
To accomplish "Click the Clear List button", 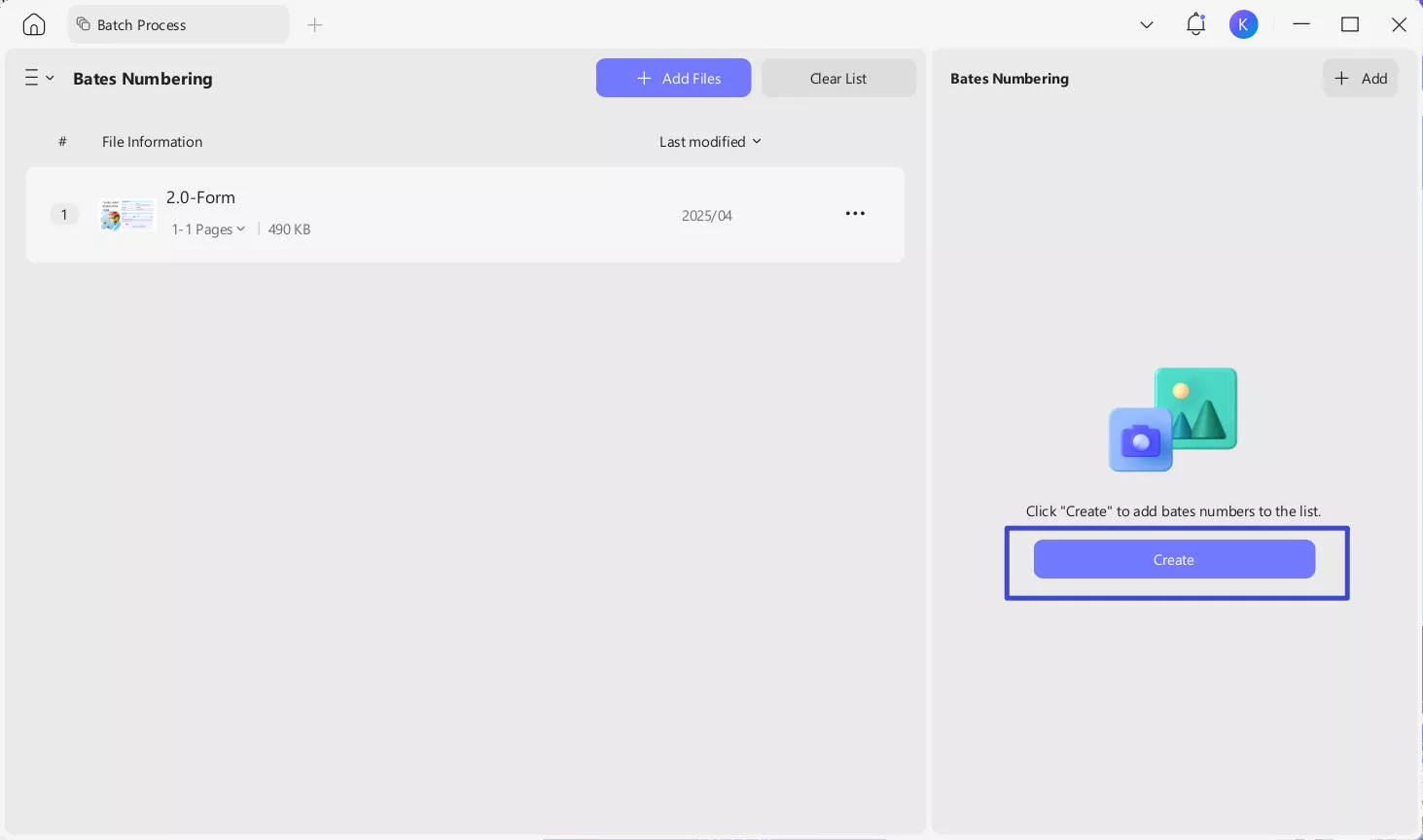I will pyautogui.click(x=837, y=79).
